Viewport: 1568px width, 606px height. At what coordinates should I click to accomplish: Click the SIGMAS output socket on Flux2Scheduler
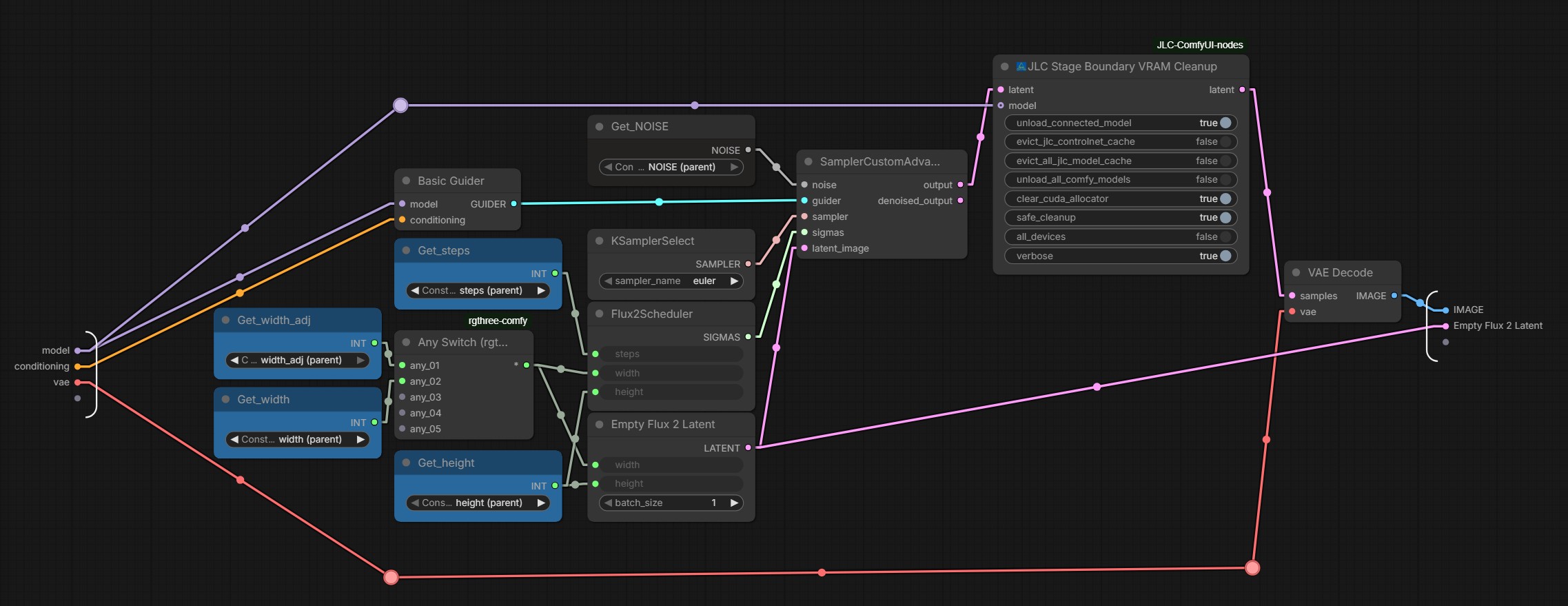[748, 336]
